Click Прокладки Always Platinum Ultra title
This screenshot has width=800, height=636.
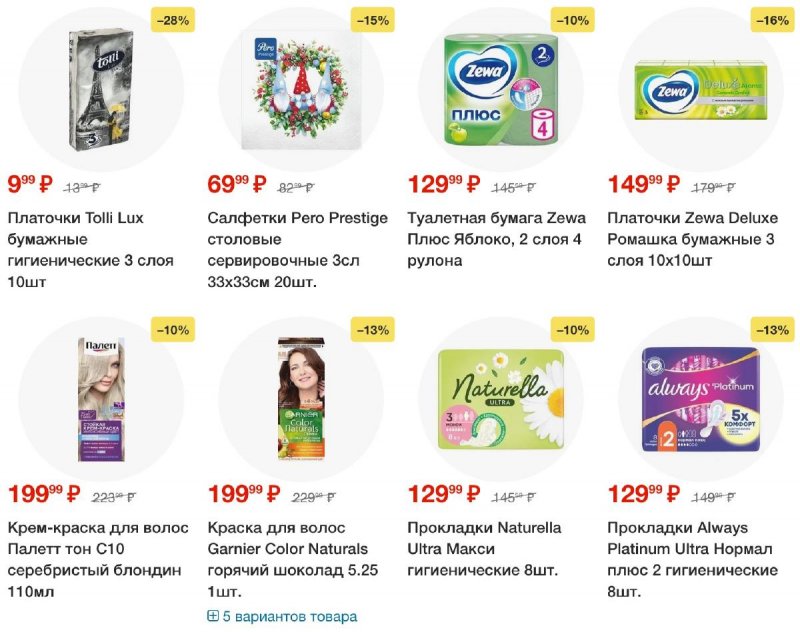pos(693,559)
